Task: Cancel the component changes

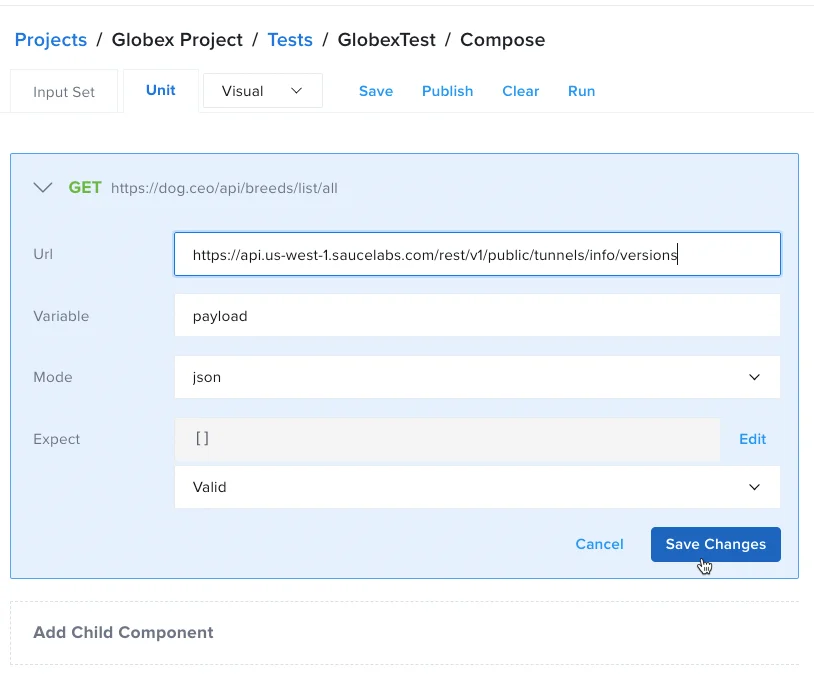Action: click(599, 544)
